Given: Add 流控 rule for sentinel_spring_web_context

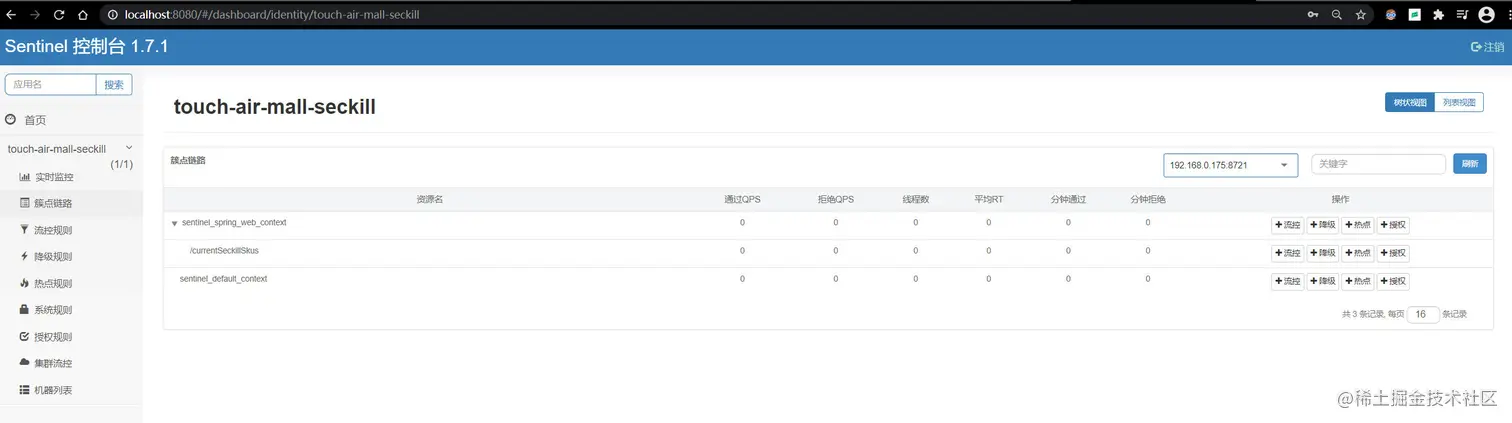Looking at the screenshot, I should pos(1288,225).
